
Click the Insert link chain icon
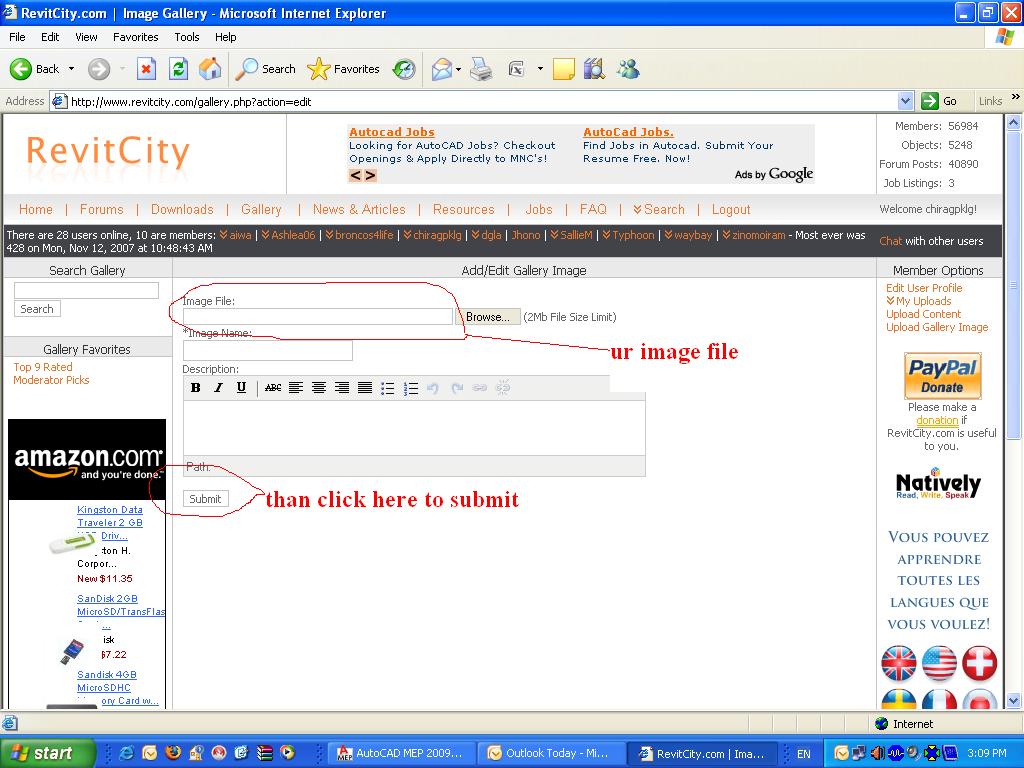(480, 388)
